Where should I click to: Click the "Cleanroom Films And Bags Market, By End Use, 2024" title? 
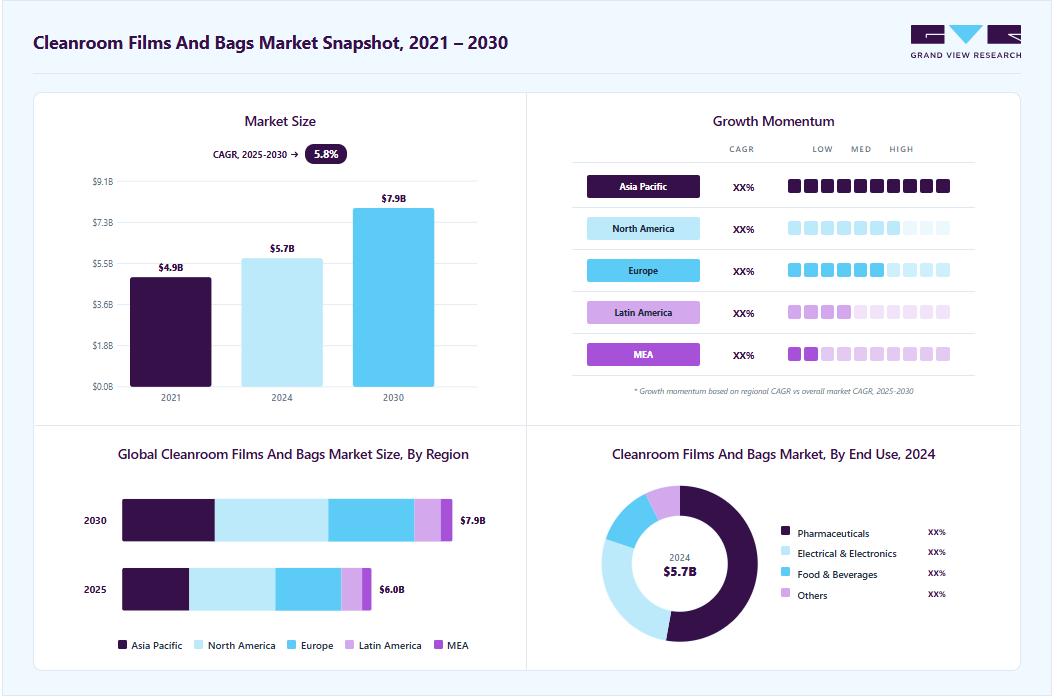click(773, 454)
